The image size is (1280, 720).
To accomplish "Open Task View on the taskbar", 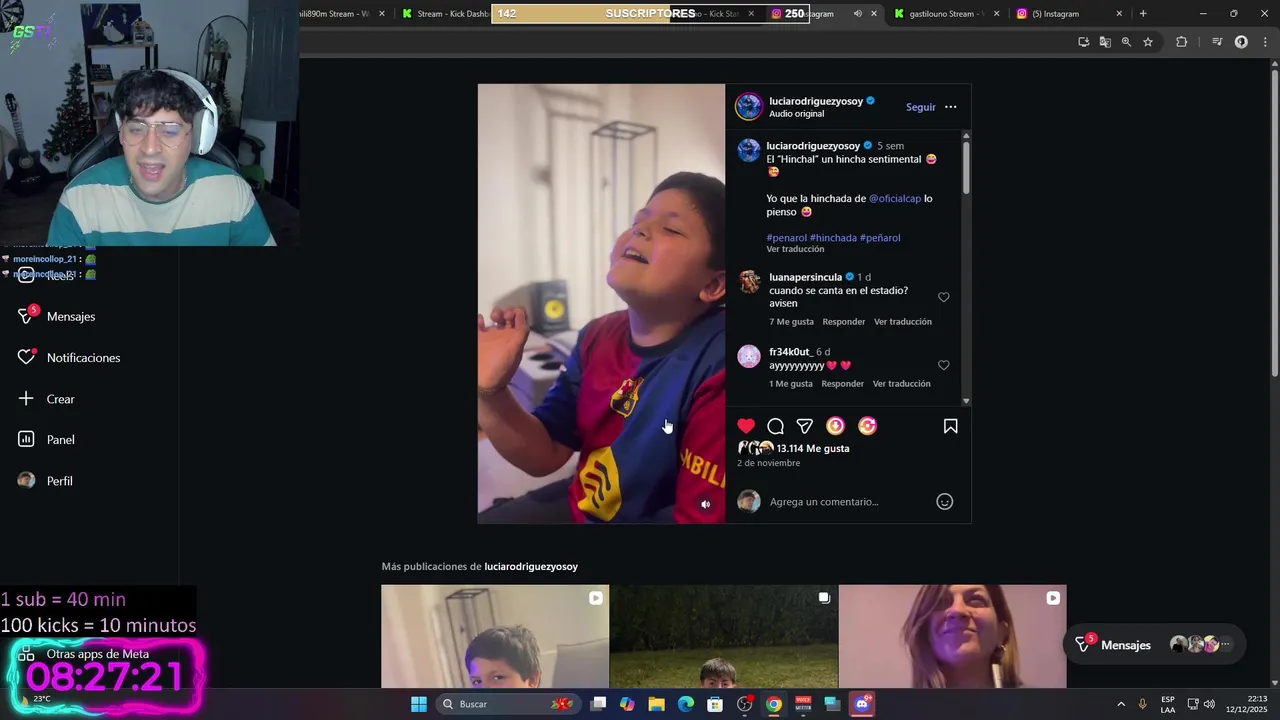I will pyautogui.click(x=598, y=704).
